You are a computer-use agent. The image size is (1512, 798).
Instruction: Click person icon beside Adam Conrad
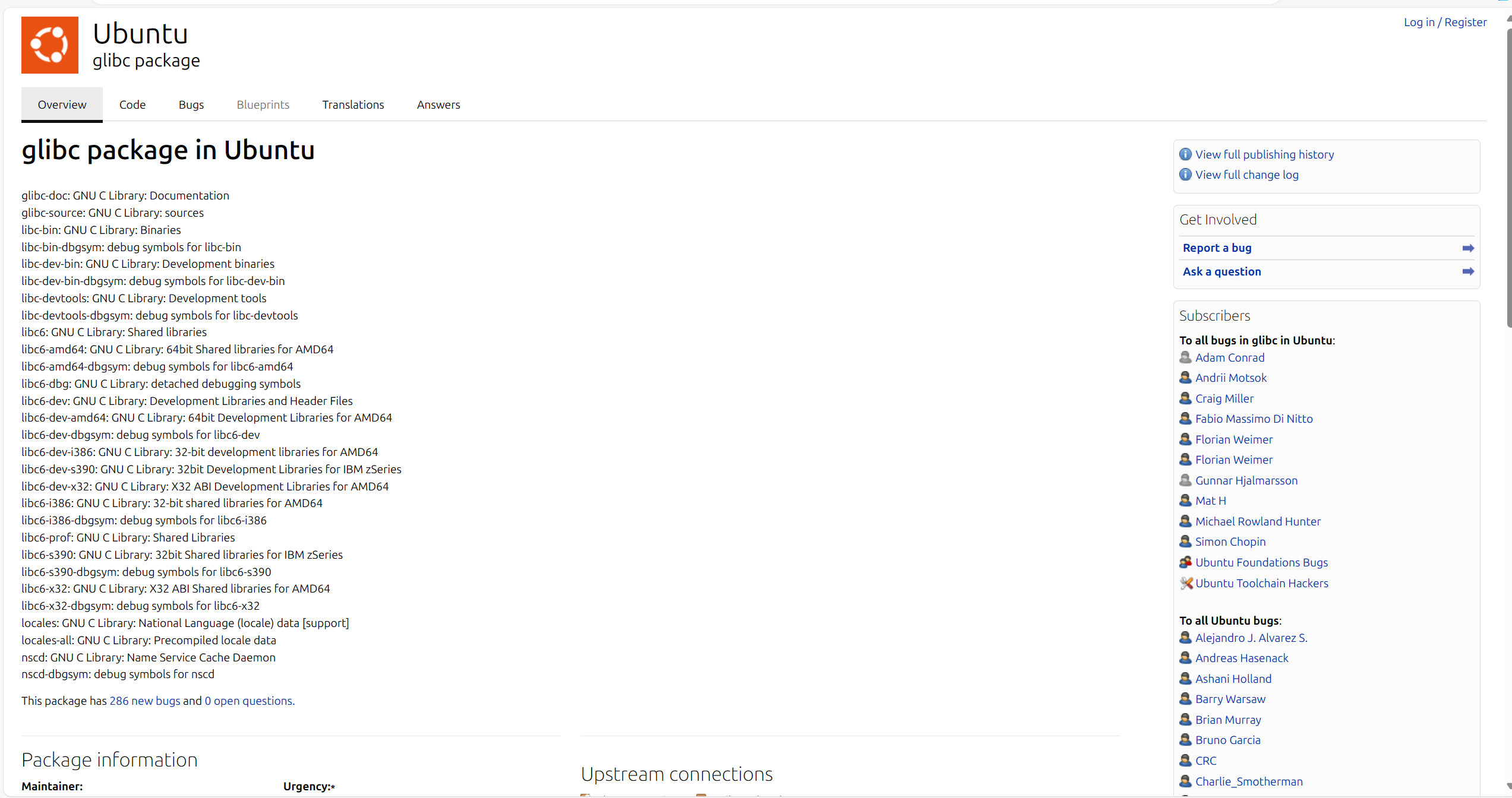click(x=1185, y=357)
